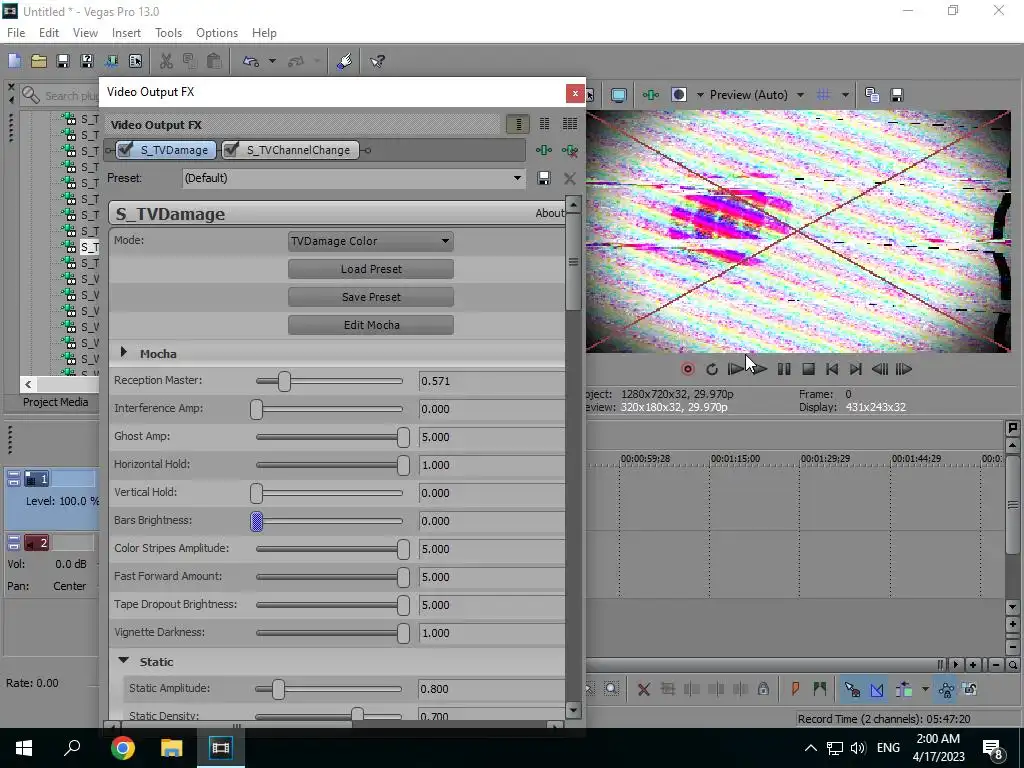Open the Insert menu
Viewport: 1024px width, 768px height.
point(126,33)
